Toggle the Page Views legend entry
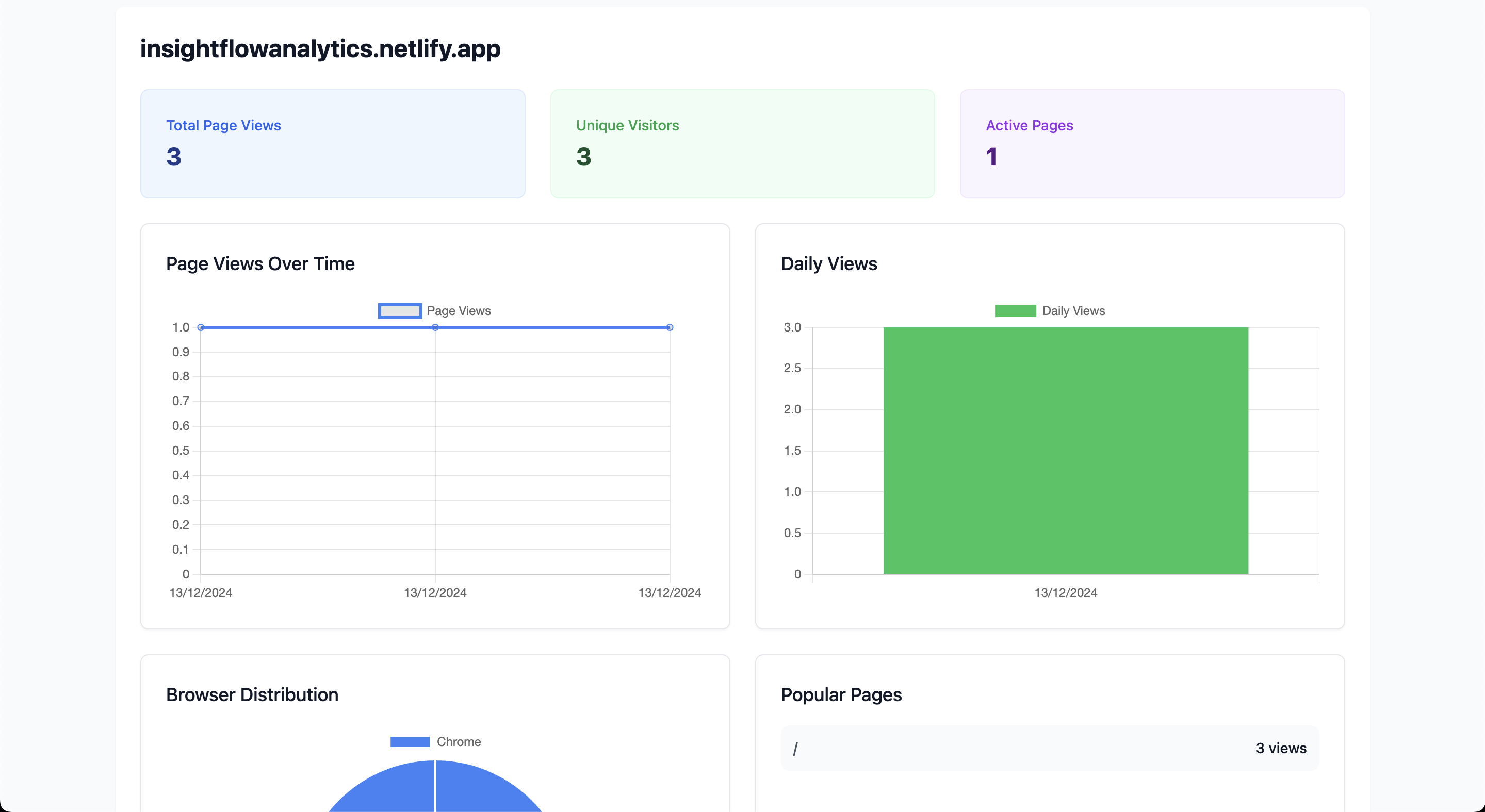The height and width of the screenshot is (812, 1485). click(x=459, y=310)
